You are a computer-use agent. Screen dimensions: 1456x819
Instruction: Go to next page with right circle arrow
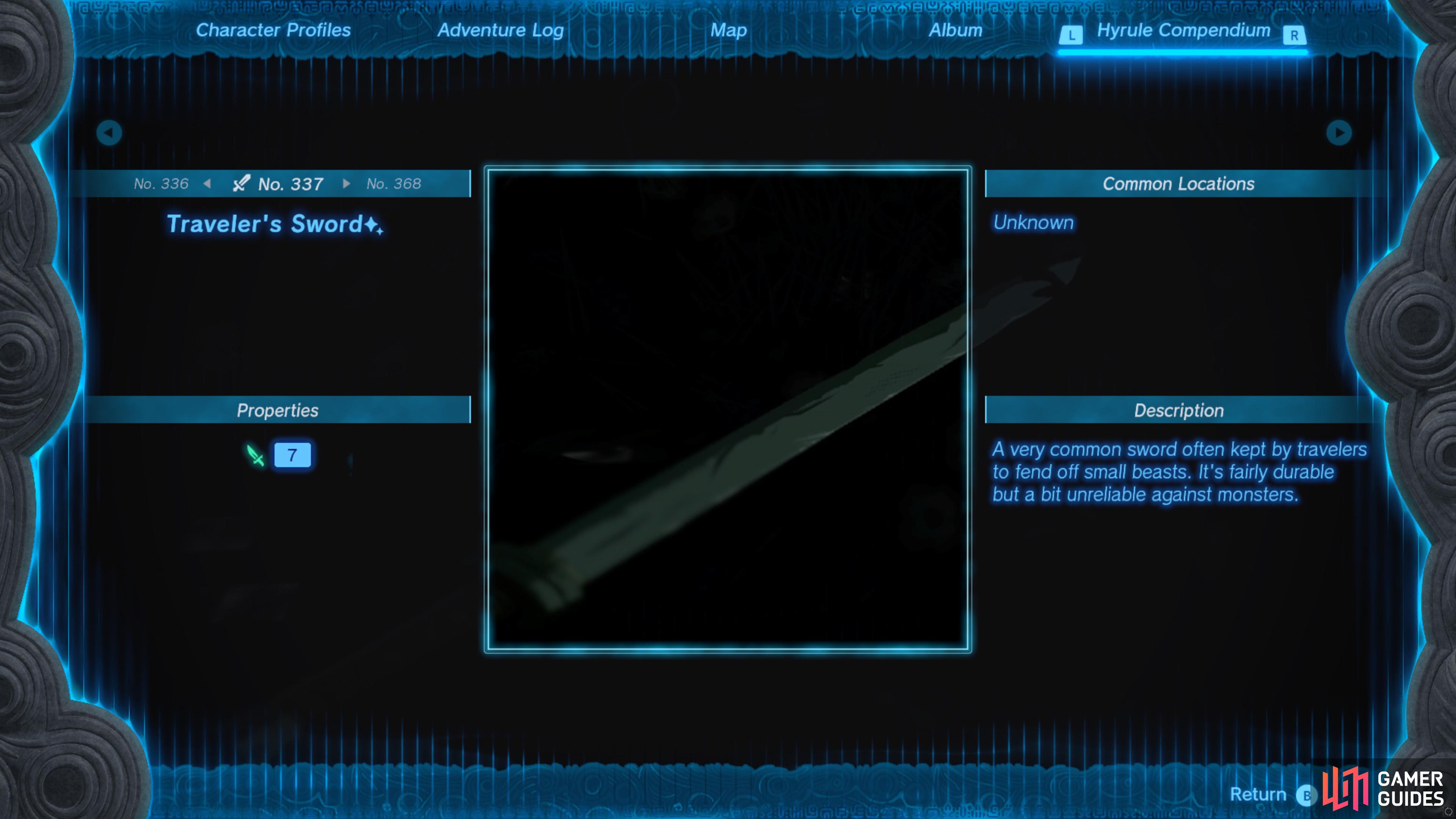tap(1338, 133)
